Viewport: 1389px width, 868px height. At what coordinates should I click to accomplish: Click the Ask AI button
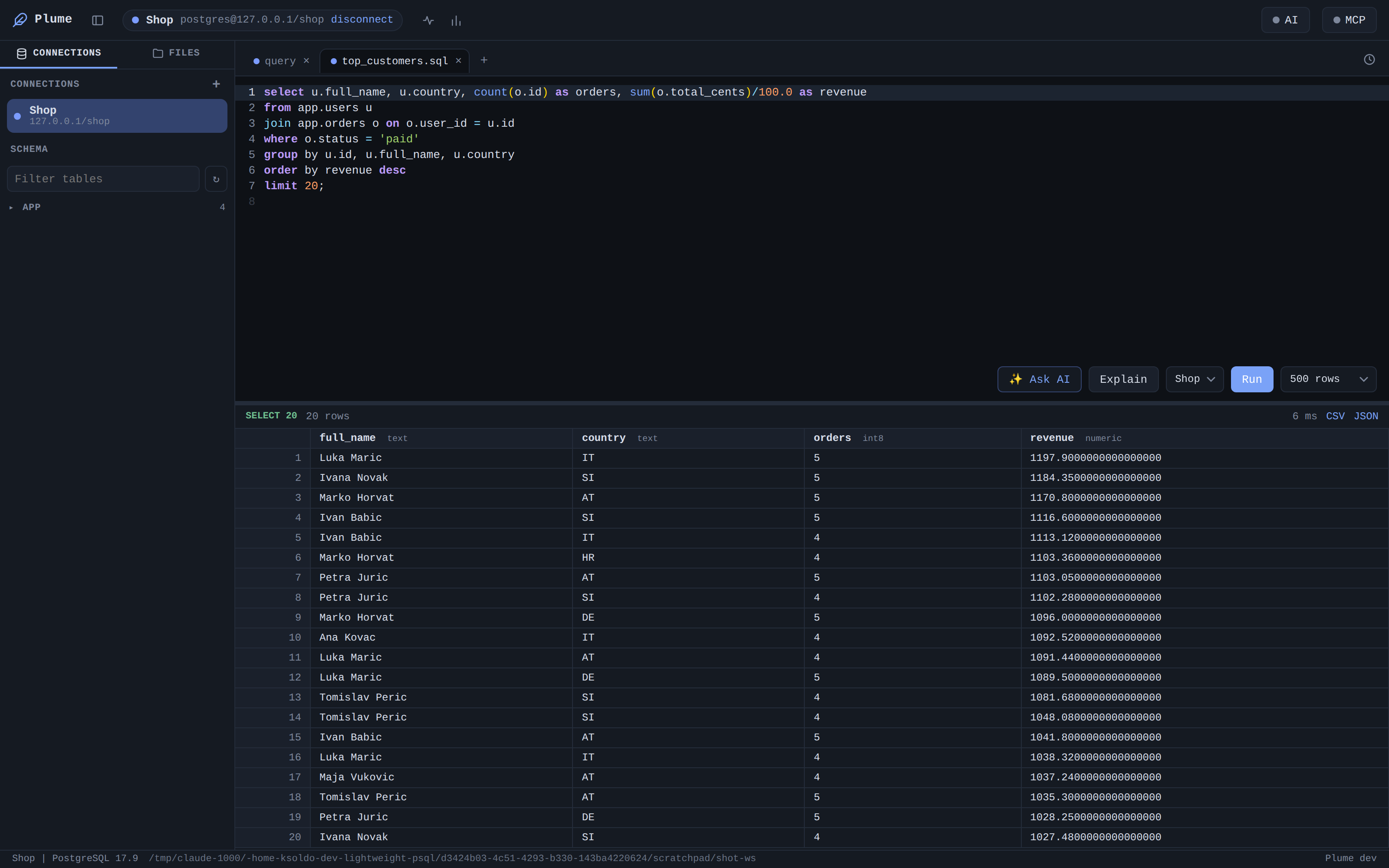click(1039, 379)
